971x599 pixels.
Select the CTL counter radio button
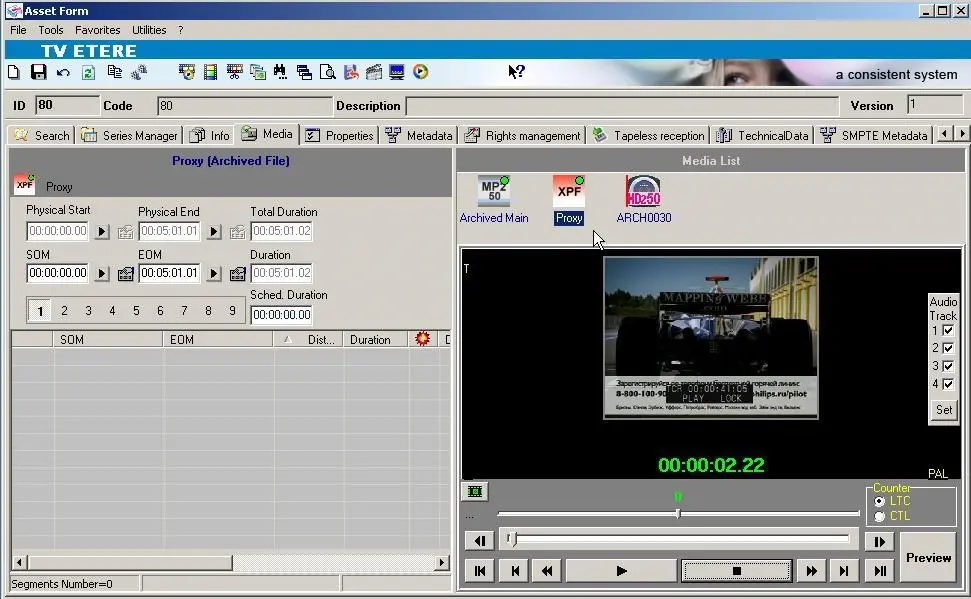tap(880, 516)
